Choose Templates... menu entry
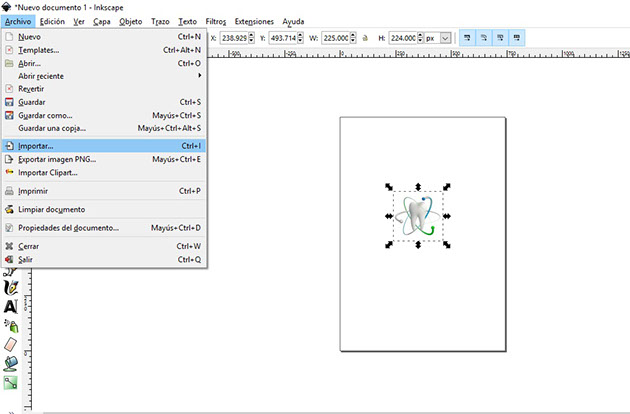This screenshot has height=414, width=630. tap(104, 50)
